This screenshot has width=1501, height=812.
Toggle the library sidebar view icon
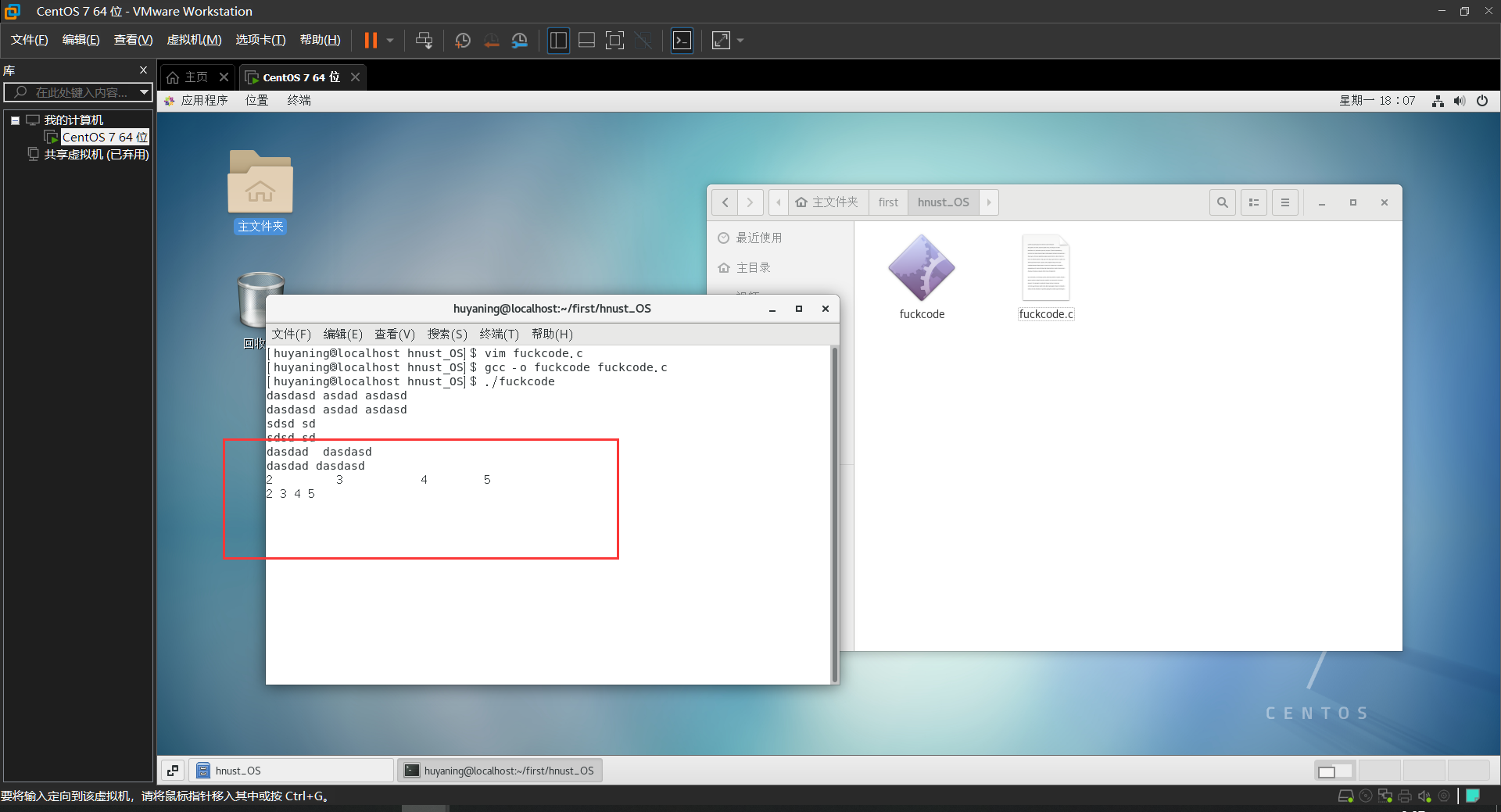[x=558, y=40]
